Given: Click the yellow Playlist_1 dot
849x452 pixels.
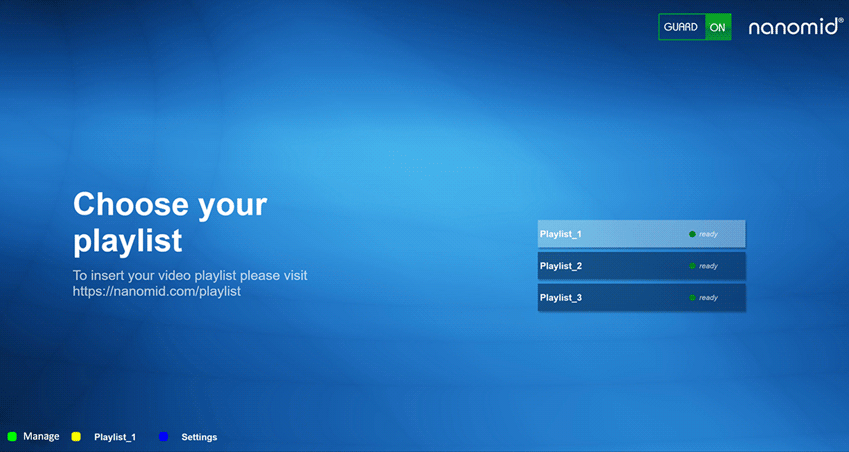Looking at the screenshot, I should tap(76, 436).
